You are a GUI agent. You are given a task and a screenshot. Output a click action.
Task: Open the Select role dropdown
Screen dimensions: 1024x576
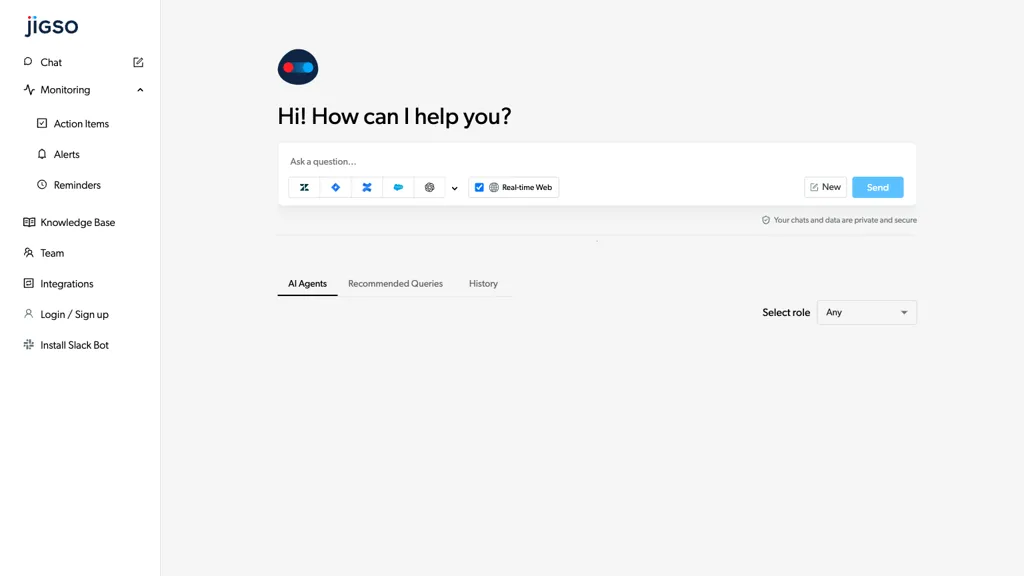(x=866, y=312)
